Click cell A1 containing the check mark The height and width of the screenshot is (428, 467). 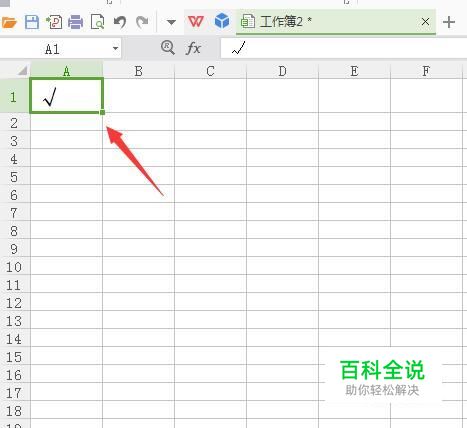click(x=67, y=96)
